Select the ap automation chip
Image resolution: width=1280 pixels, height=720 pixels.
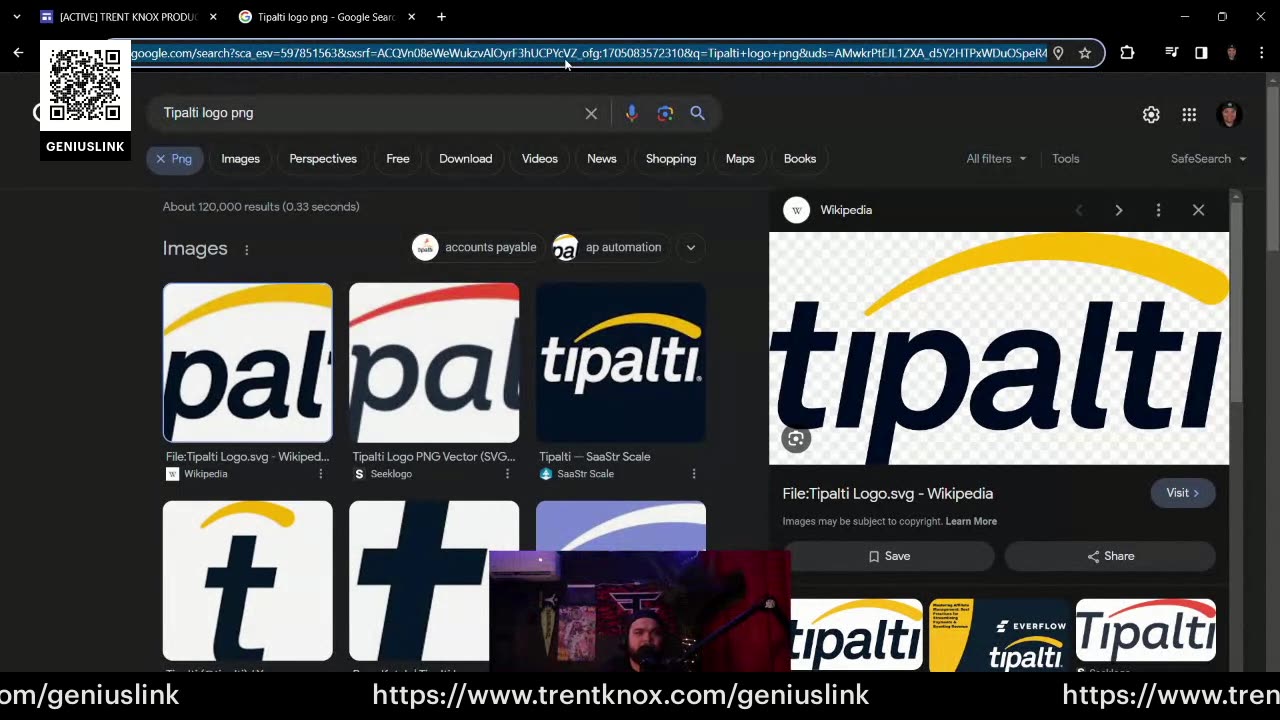coord(609,247)
